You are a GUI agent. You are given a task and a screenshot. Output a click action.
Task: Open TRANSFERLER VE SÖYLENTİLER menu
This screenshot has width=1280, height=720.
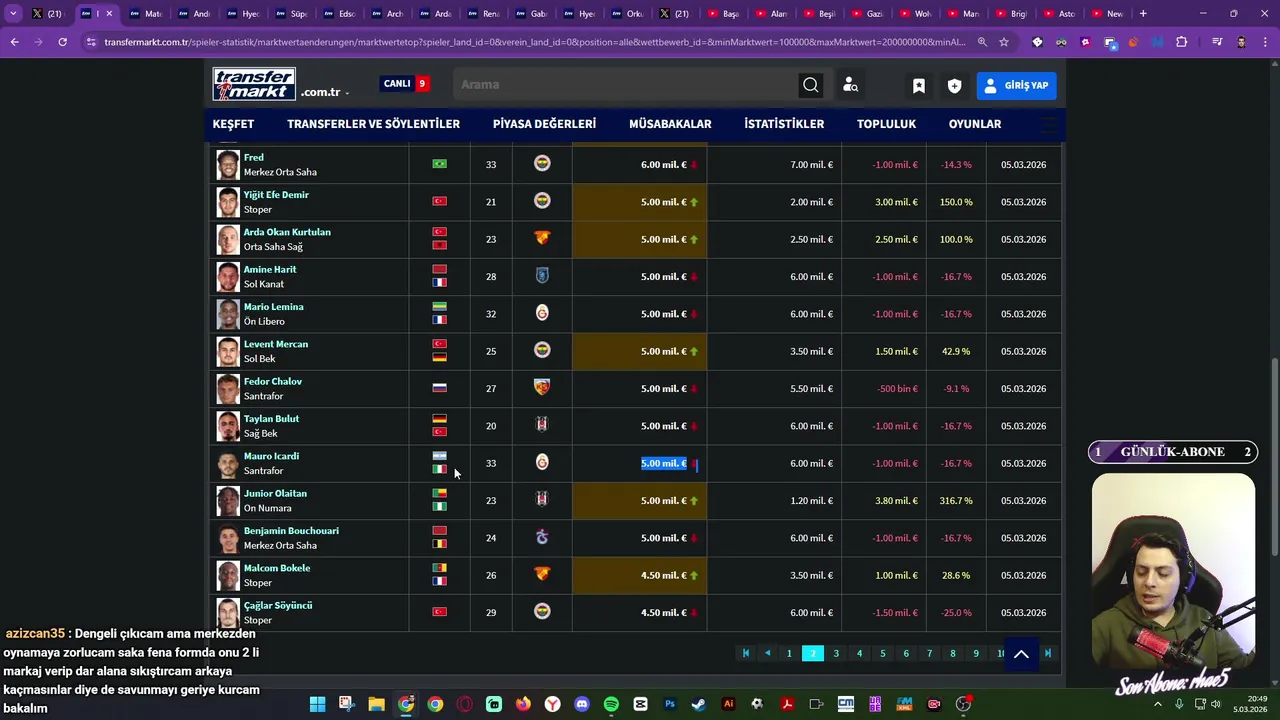[373, 124]
